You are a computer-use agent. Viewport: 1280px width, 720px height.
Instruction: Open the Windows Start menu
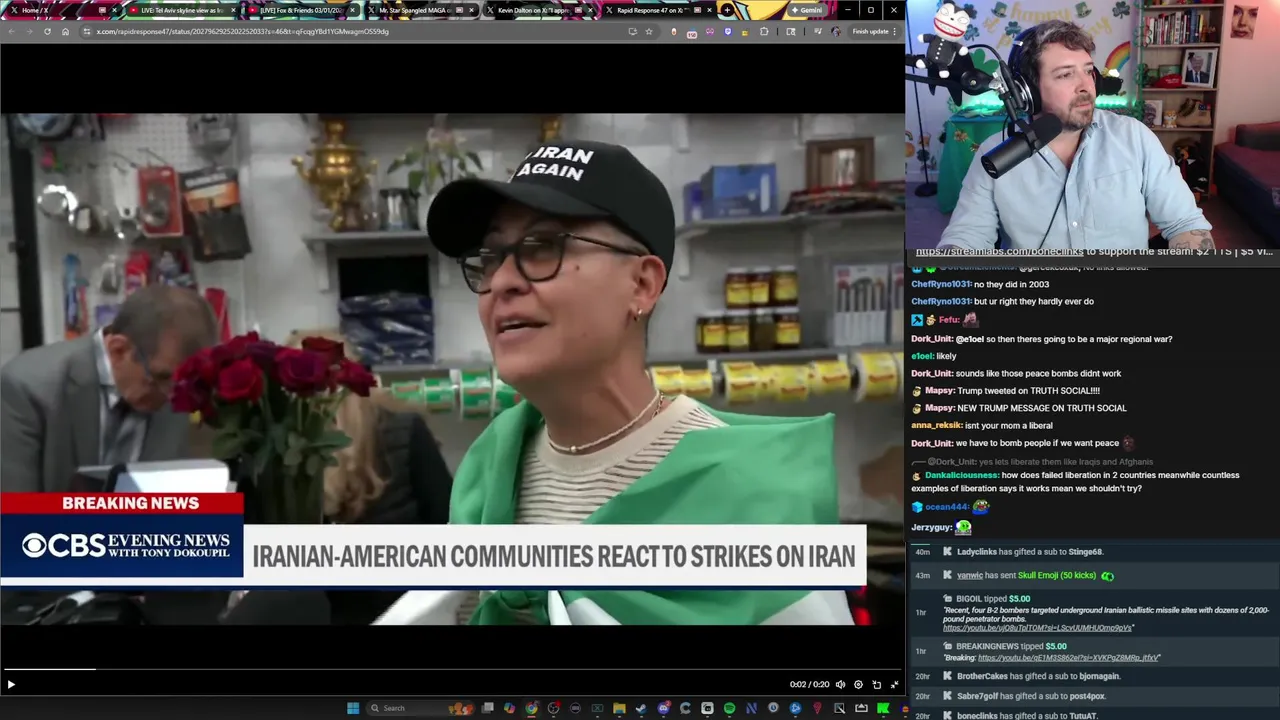coord(353,708)
